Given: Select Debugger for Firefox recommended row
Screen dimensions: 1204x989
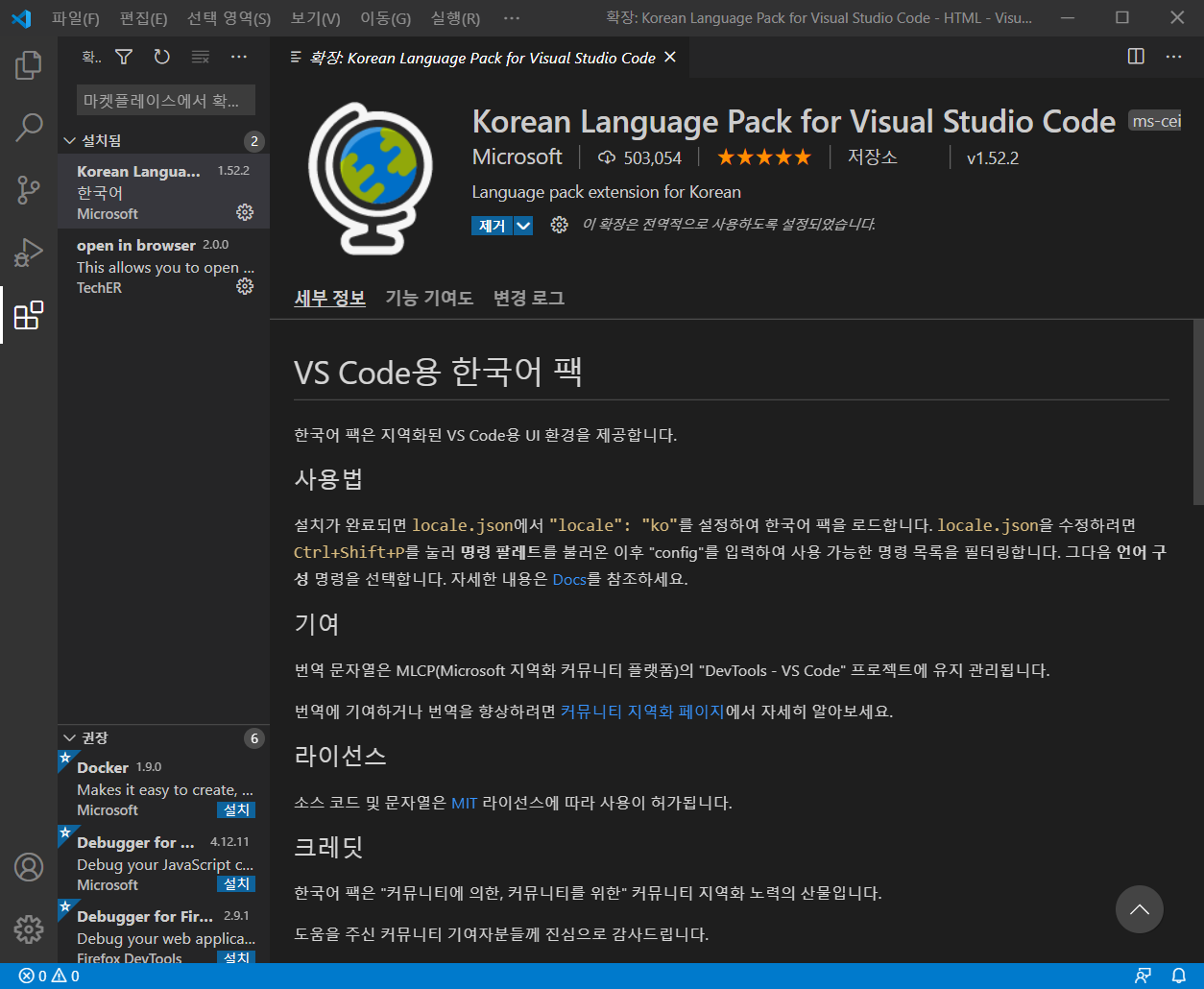Looking at the screenshot, I should tap(163, 931).
